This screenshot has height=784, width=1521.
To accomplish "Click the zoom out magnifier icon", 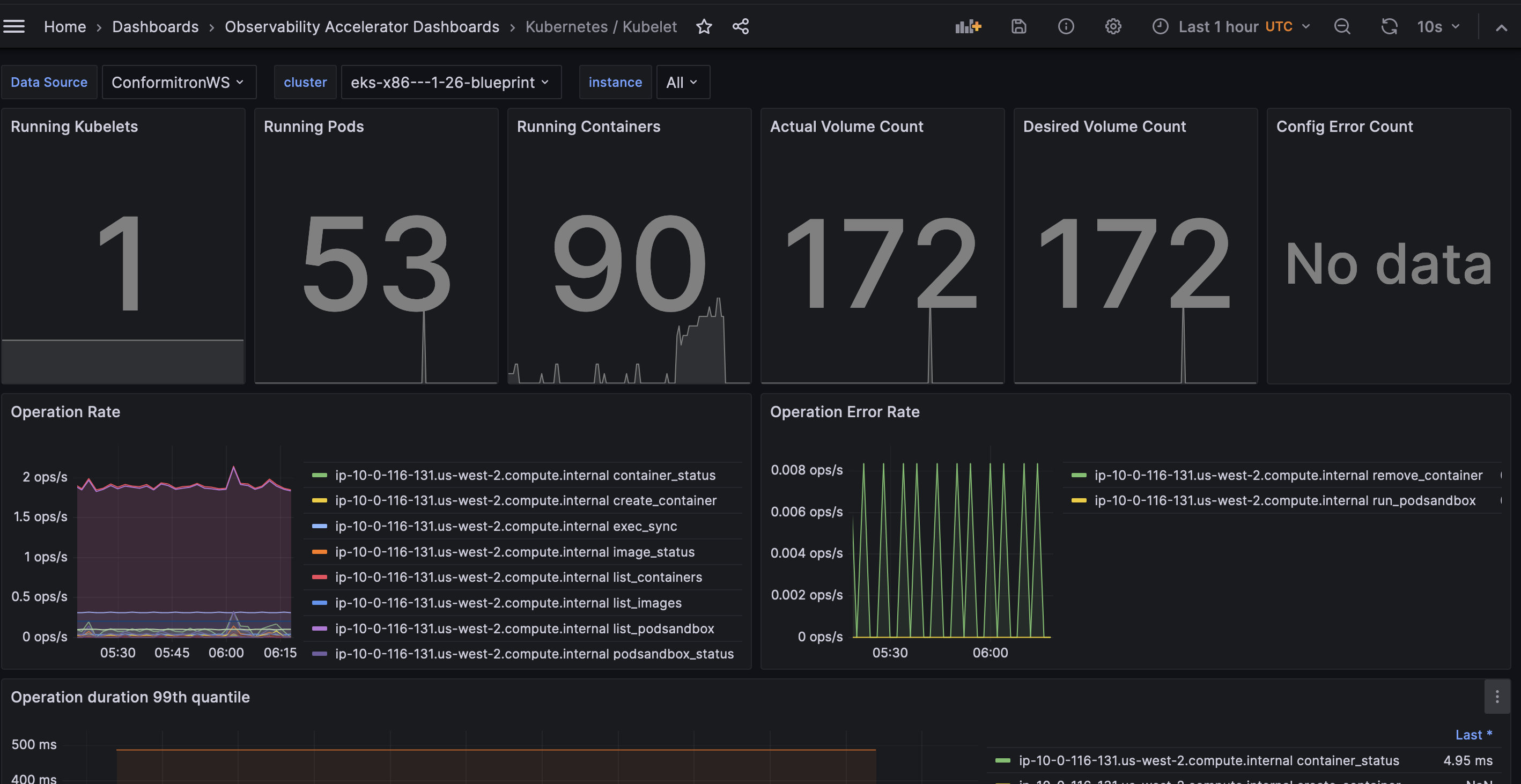I will point(1341,25).
